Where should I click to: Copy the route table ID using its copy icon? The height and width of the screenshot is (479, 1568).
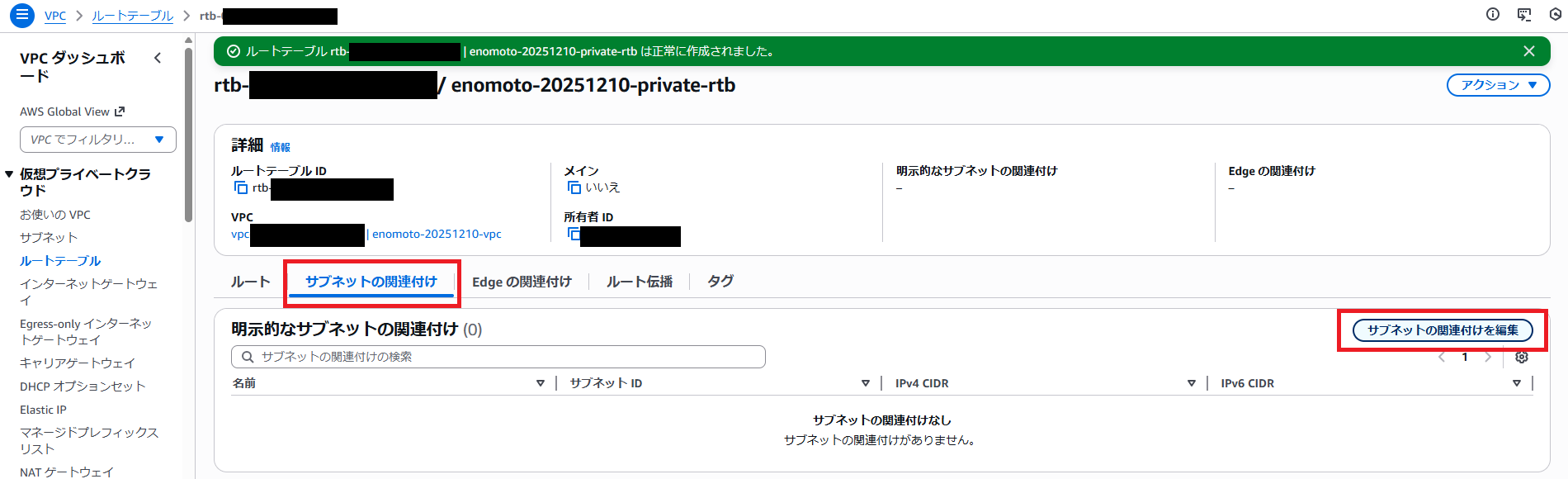(x=240, y=188)
